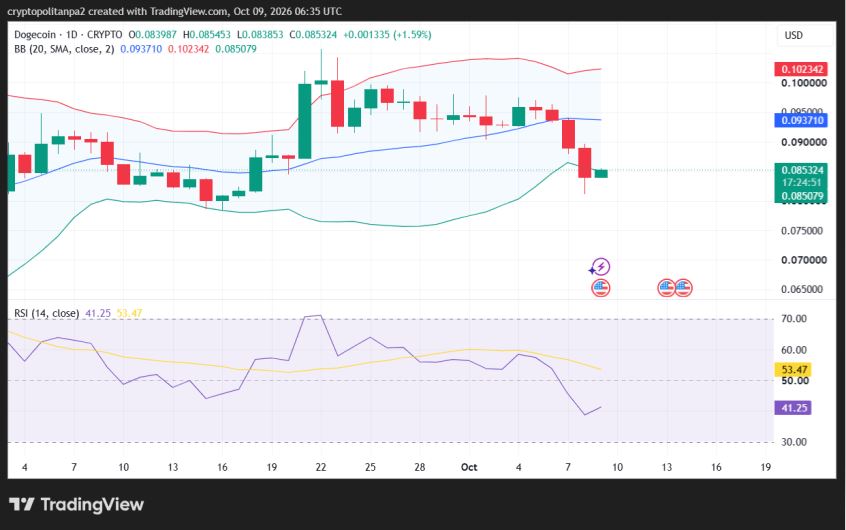Screen dimensions: 846x530
Task: Click the yellow 53.47 value in RSI legend
Action: click(x=129, y=313)
